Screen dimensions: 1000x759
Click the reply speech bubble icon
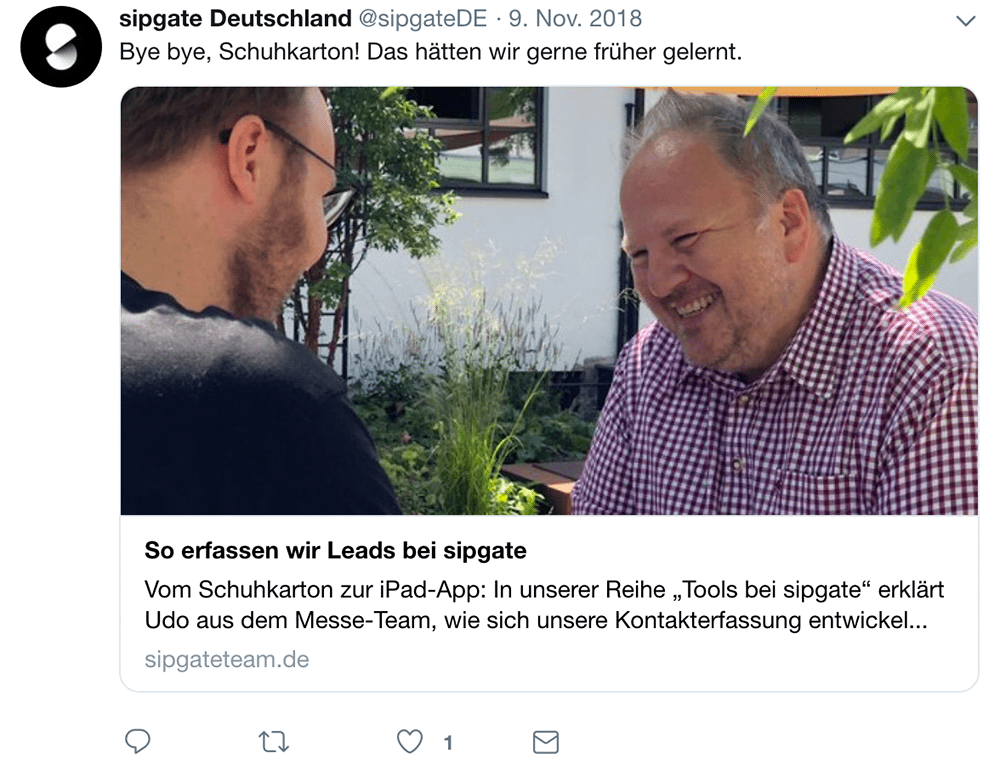pyautogui.click(x=137, y=741)
